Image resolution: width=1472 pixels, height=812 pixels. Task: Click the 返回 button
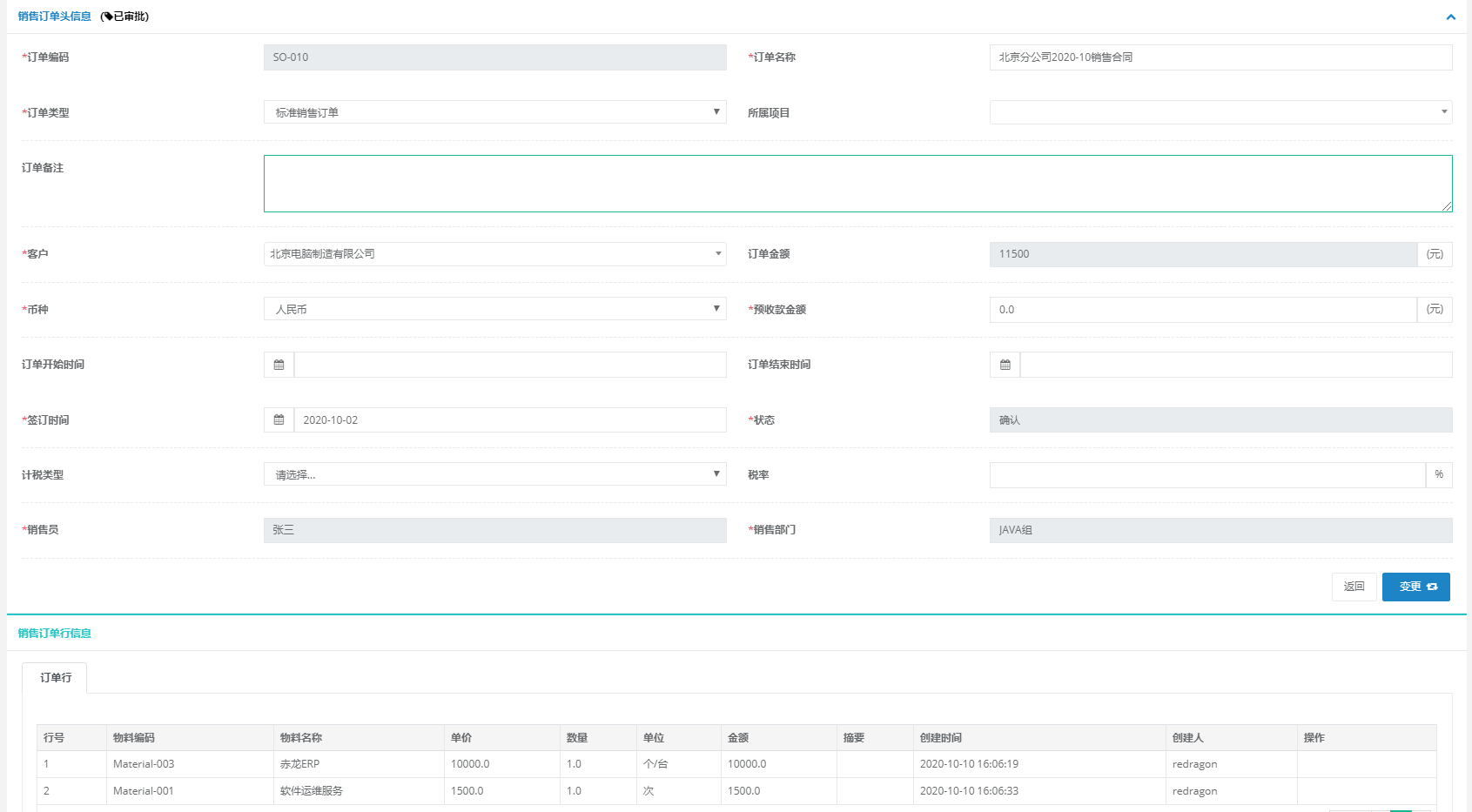tap(1354, 587)
